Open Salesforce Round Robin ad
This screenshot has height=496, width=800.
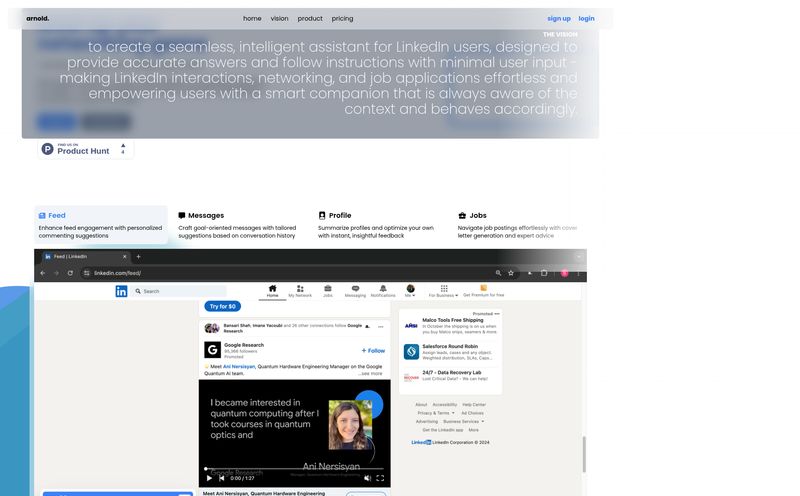coord(451,352)
